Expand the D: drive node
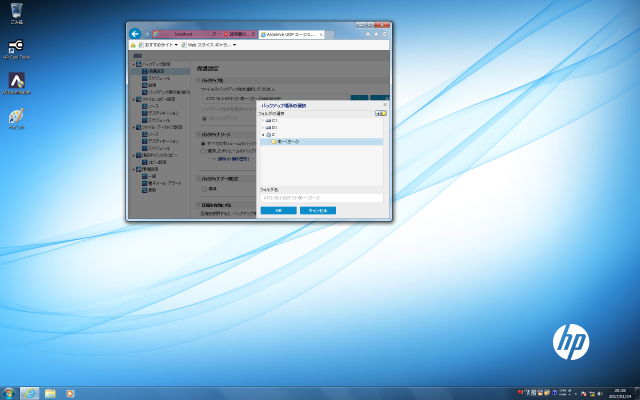 pyautogui.click(x=264, y=128)
